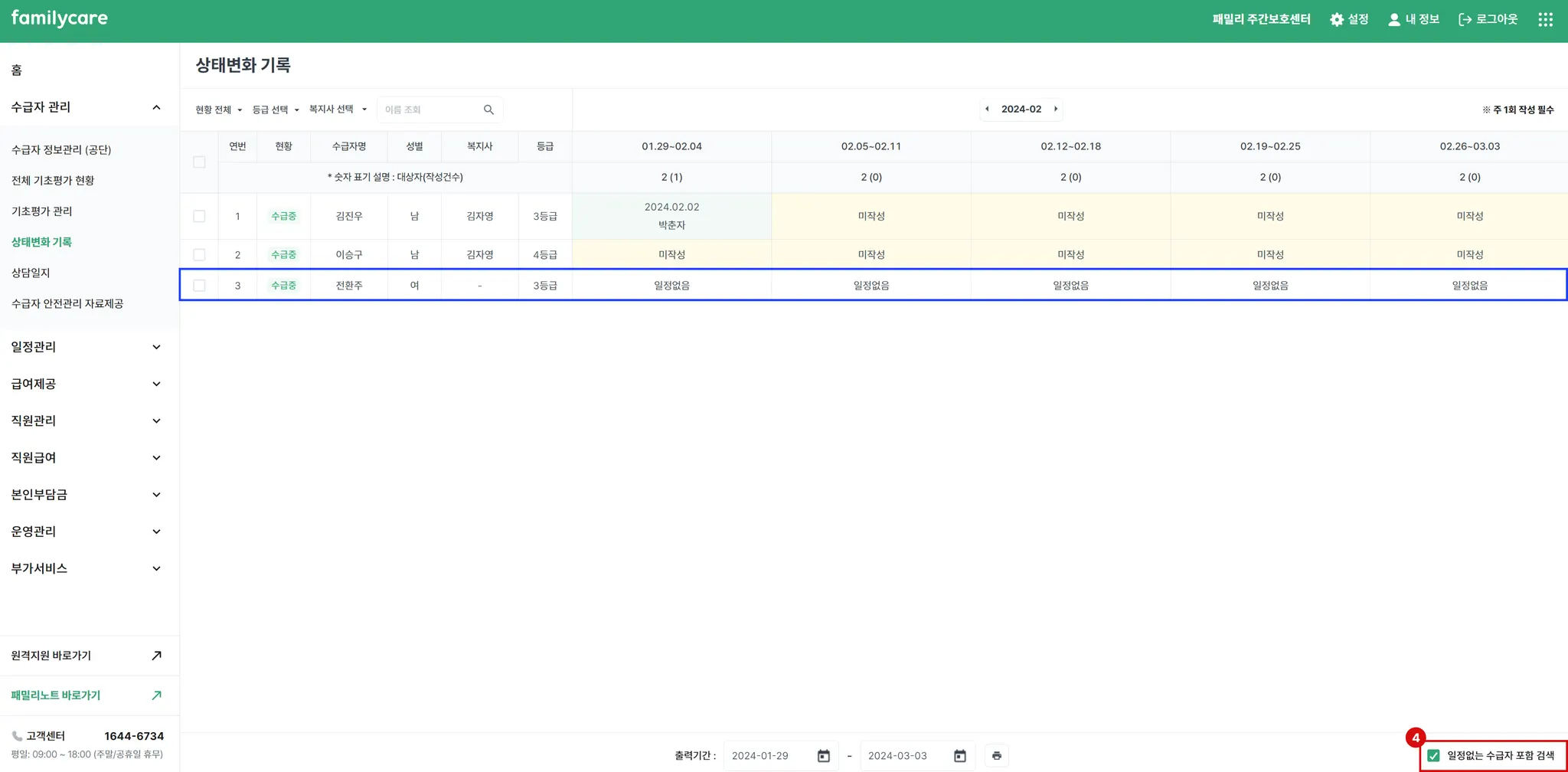The height and width of the screenshot is (772, 1568).
Task: Check the row checkbox for 김진우
Action: point(199,217)
